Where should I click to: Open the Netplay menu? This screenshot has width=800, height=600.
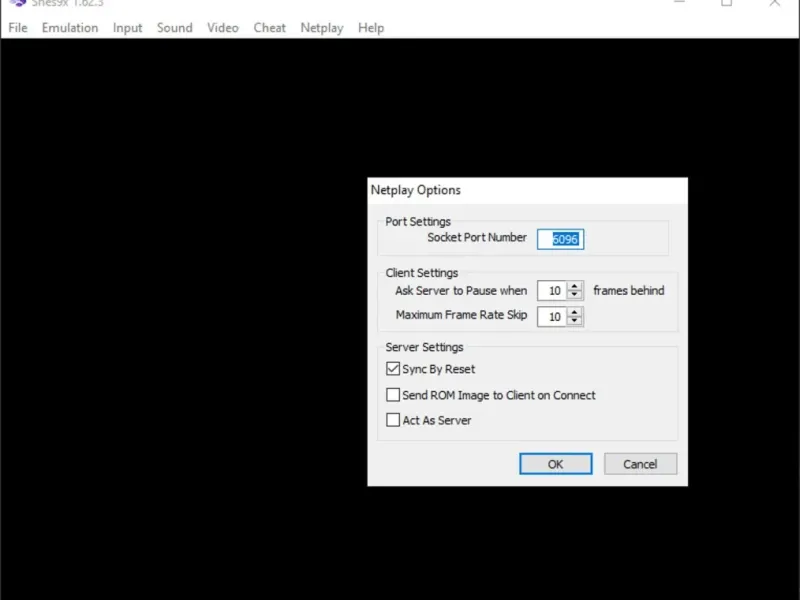[322, 28]
